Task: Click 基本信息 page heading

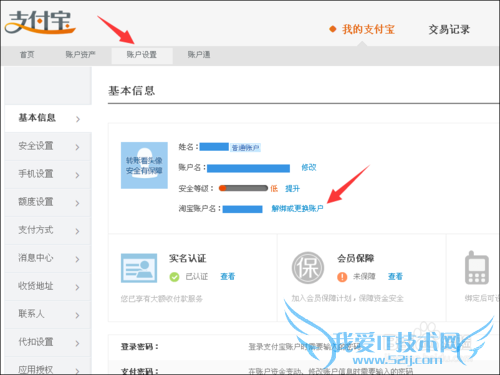Action: tap(131, 91)
